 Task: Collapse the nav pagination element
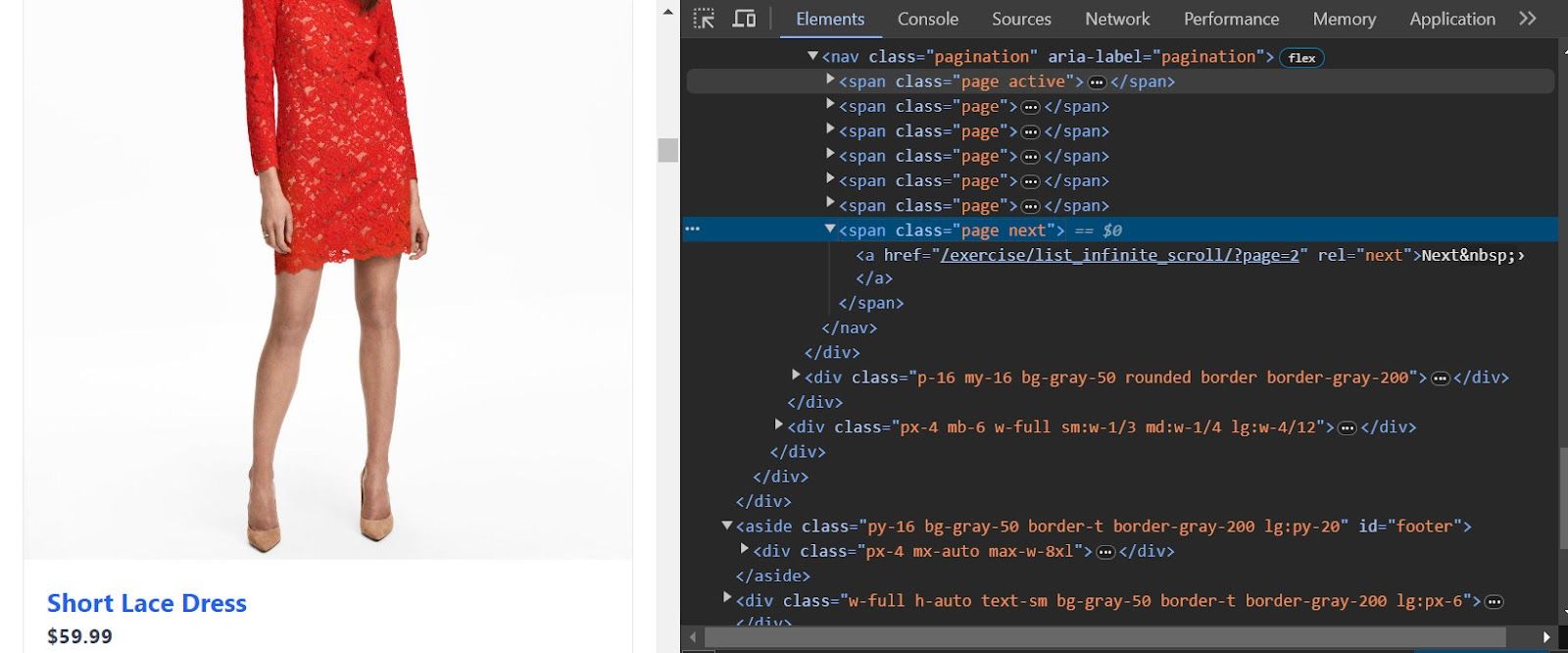tap(812, 56)
